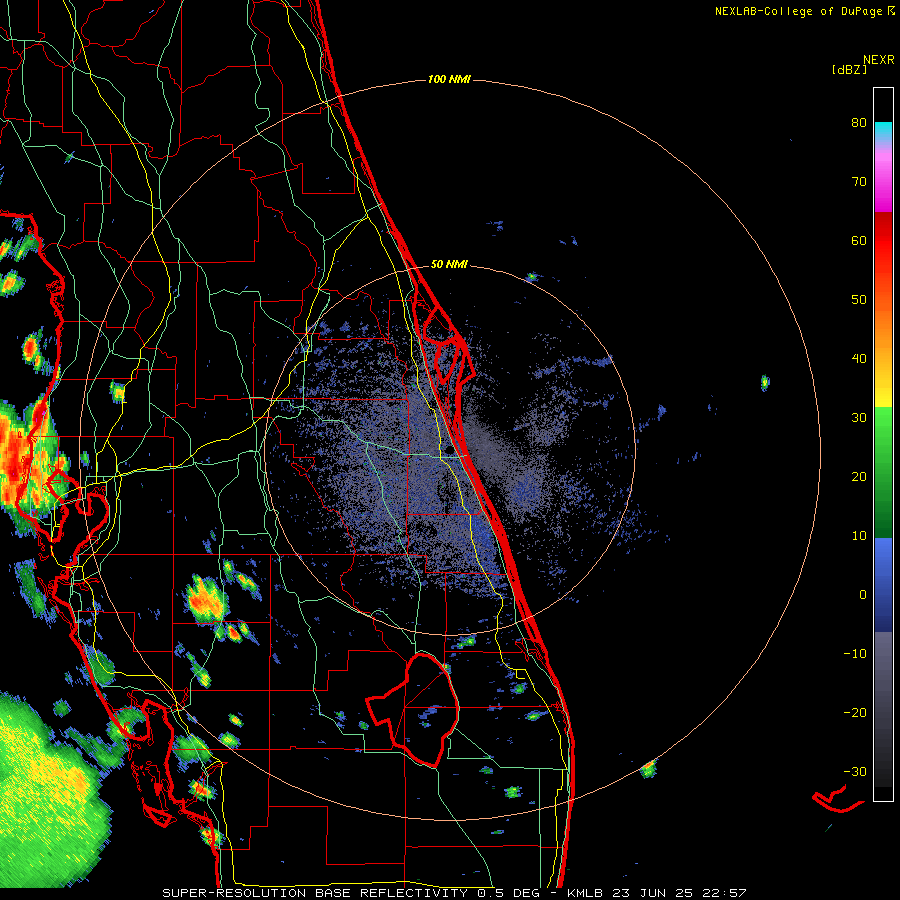Viewport: 900px width, 900px height.
Task: Click the 20 value on dBZ scale
Action: tap(859, 476)
